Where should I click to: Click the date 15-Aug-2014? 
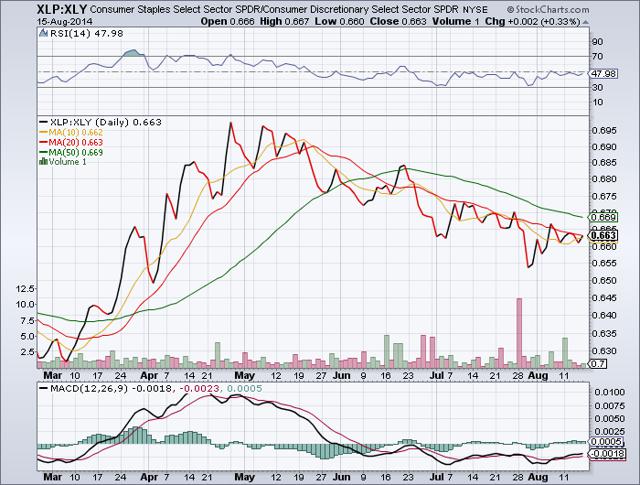(x=64, y=21)
